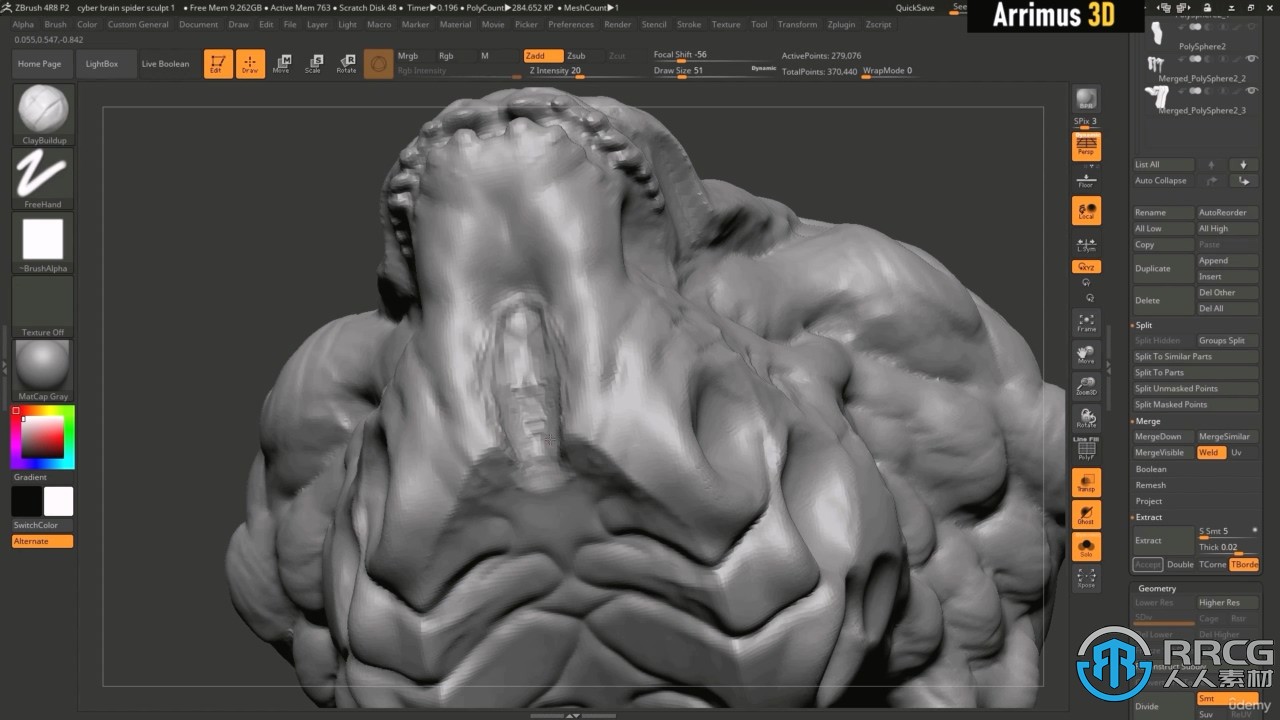The height and width of the screenshot is (720, 1280).
Task: Activate Edit mode button
Action: click(218, 64)
